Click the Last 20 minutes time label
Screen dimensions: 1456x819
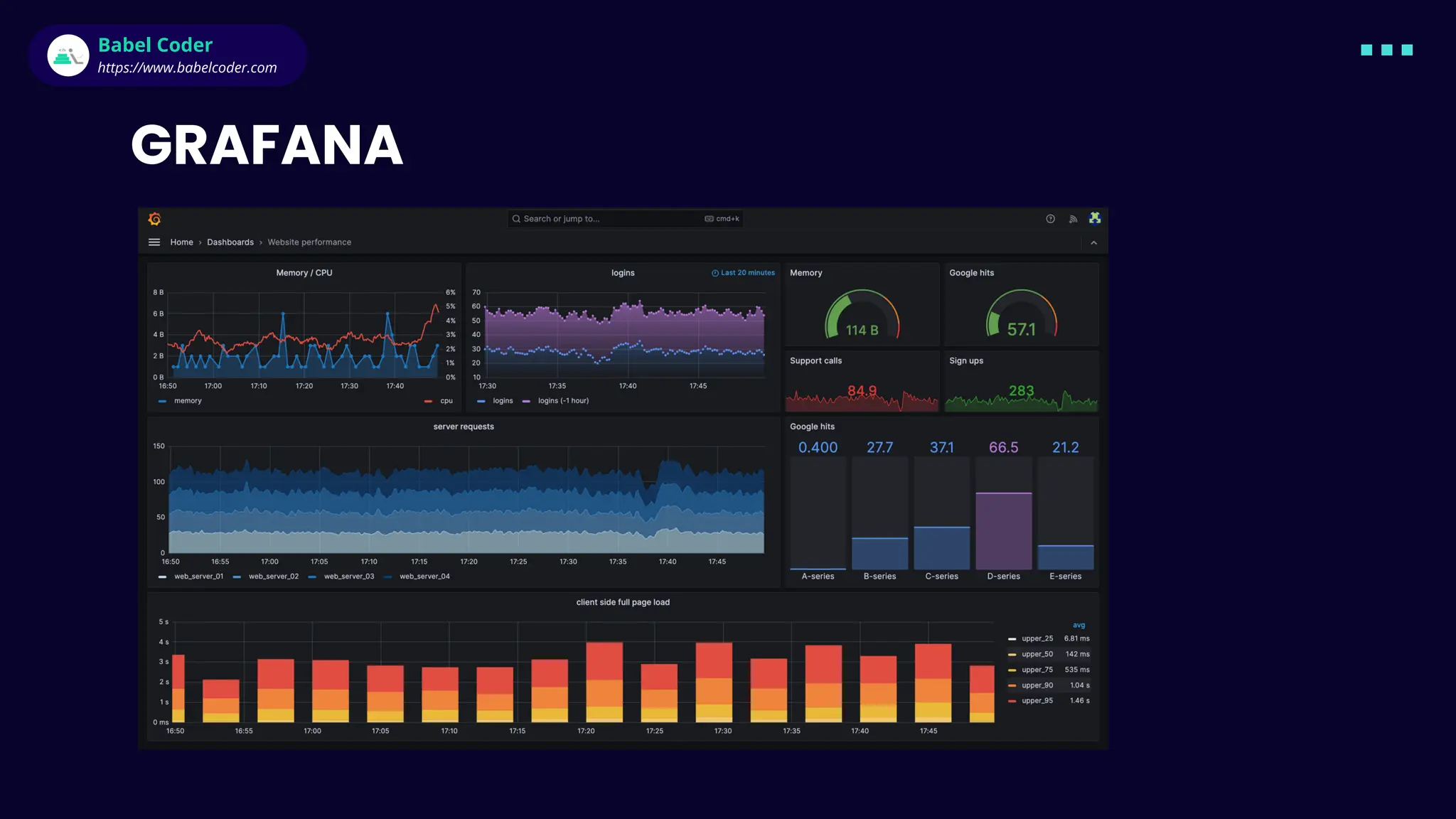coord(743,273)
